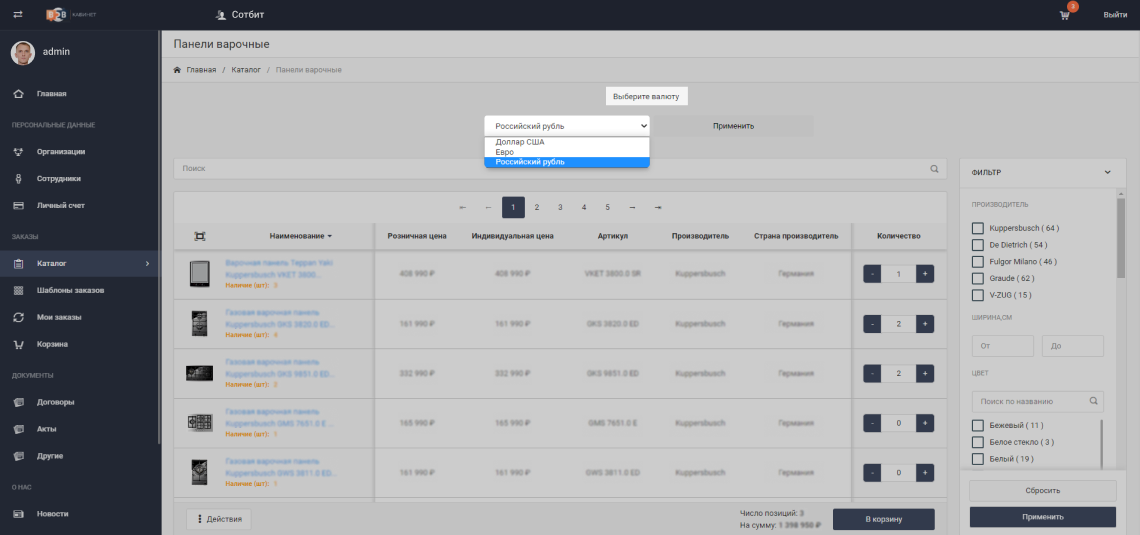Click thumbnail of Teppan Yaki VKET 3800 panel
The image size is (1140, 535).
pyautogui.click(x=199, y=274)
